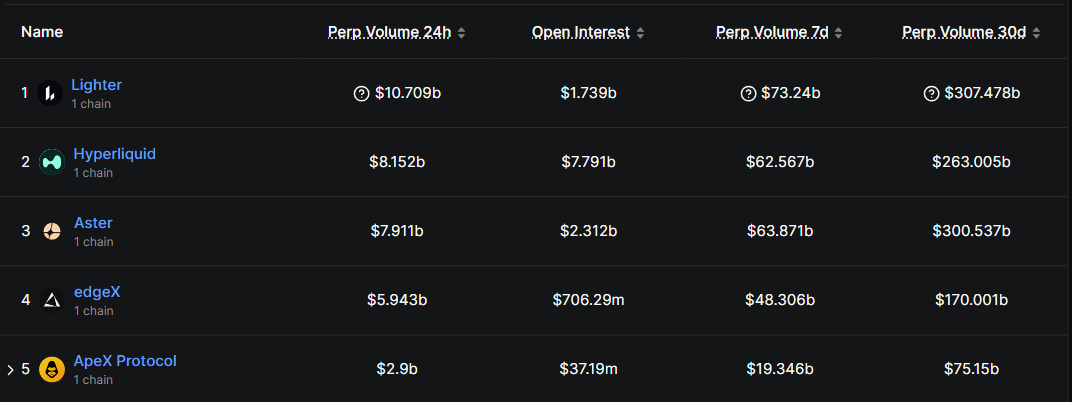
Task: Open the Hyperliquid protocol link
Action: coord(114,154)
